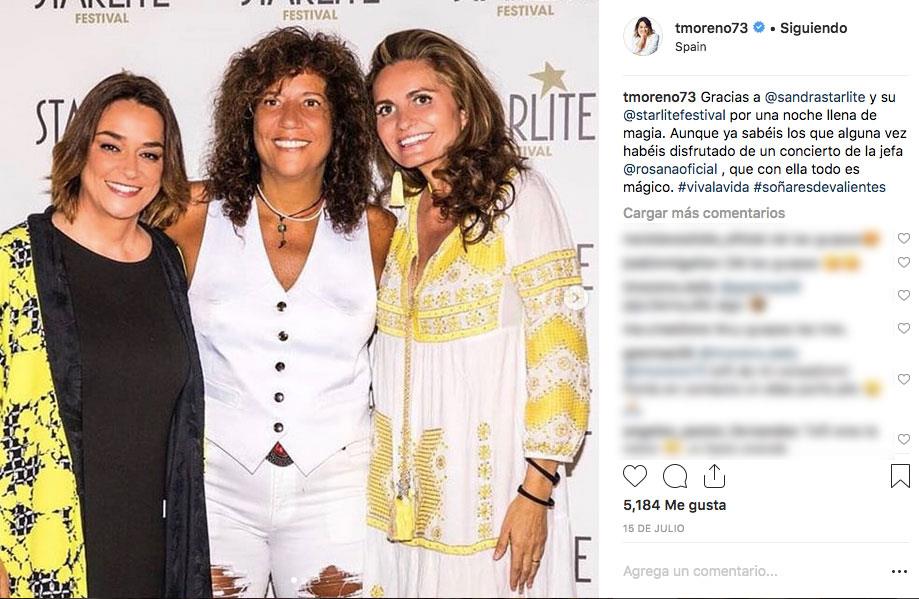919x599 pixels.
Task: Go to the next photo in carousel
Action: click(x=576, y=298)
